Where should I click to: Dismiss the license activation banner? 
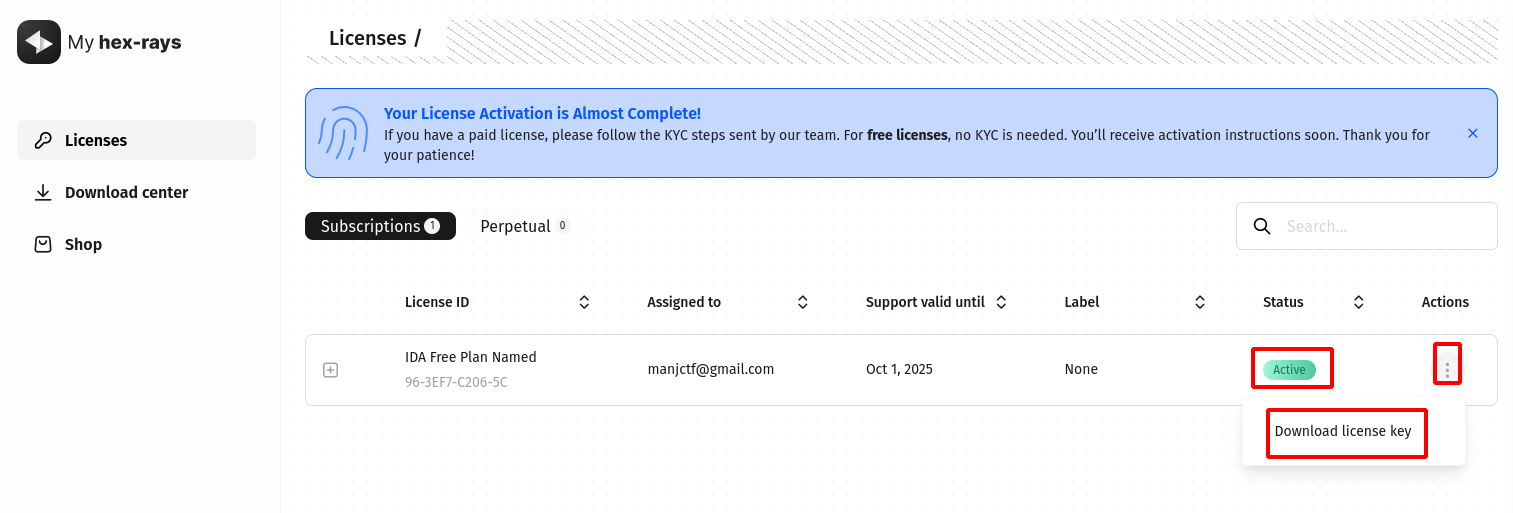1472,133
